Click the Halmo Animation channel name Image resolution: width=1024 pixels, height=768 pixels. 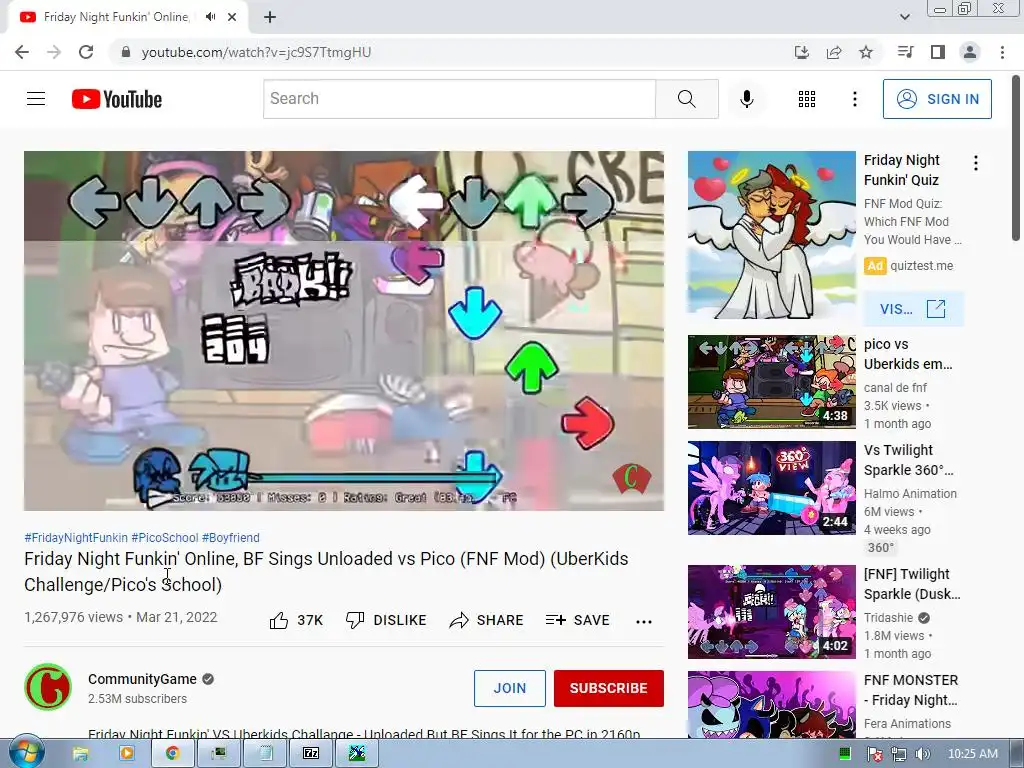point(910,494)
